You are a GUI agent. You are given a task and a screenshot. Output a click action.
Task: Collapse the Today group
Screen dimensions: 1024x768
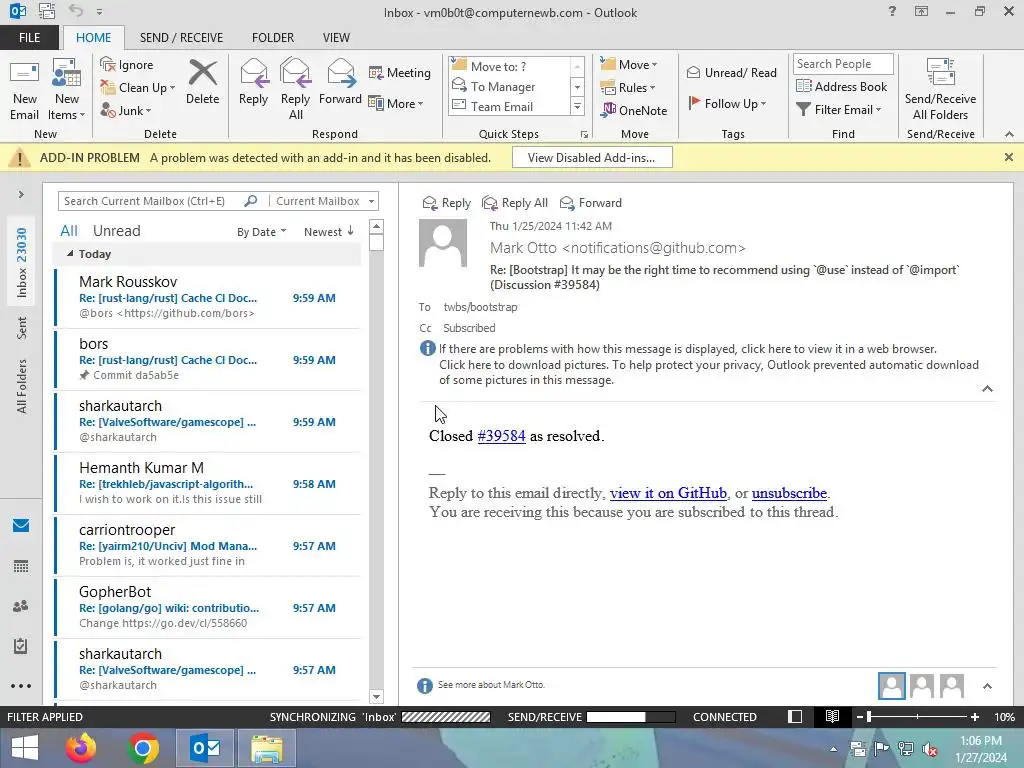point(70,253)
